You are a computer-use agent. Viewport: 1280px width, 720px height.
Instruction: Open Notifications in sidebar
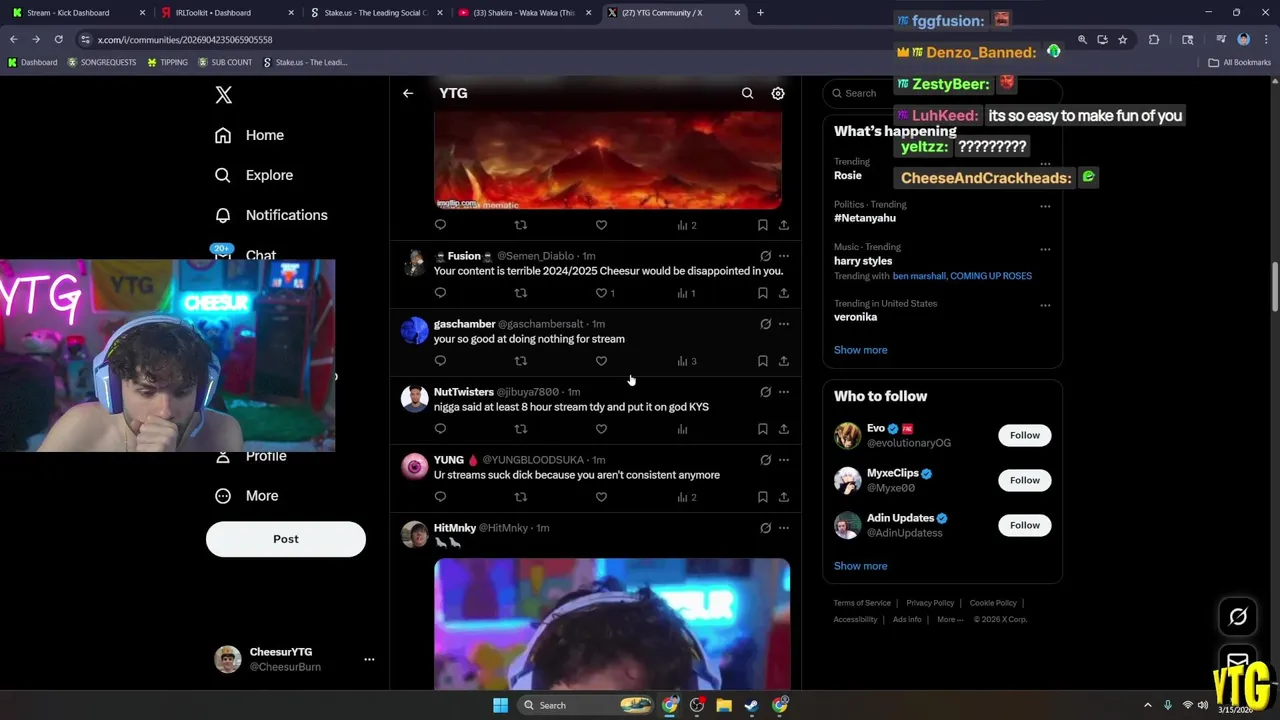[x=271, y=215]
